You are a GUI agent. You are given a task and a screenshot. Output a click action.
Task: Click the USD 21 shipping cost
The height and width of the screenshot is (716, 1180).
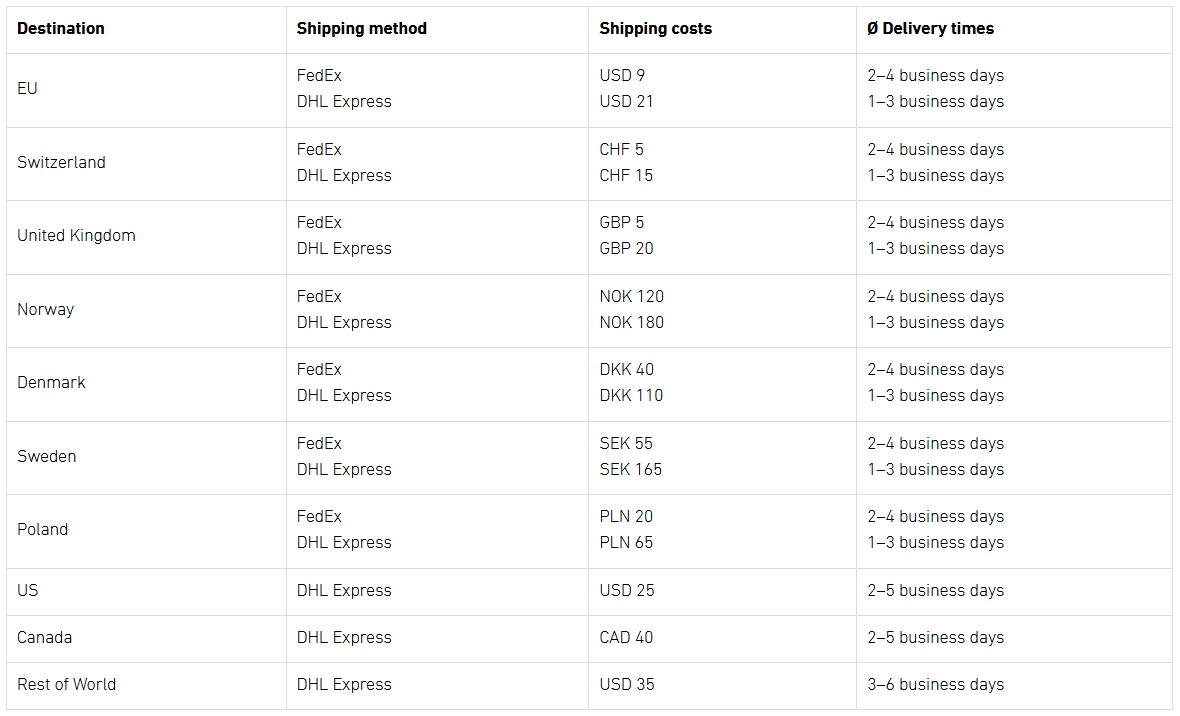pos(626,101)
